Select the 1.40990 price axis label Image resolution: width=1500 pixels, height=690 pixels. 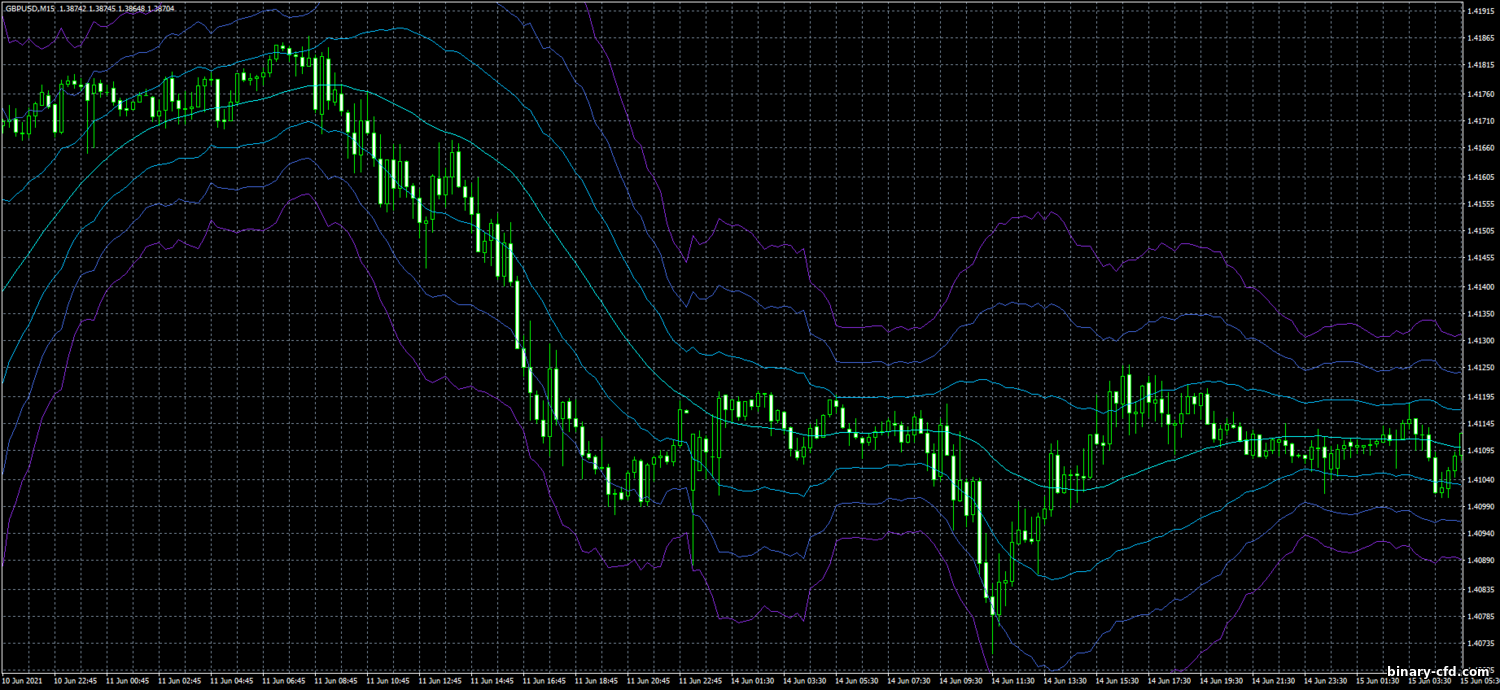coord(1481,507)
